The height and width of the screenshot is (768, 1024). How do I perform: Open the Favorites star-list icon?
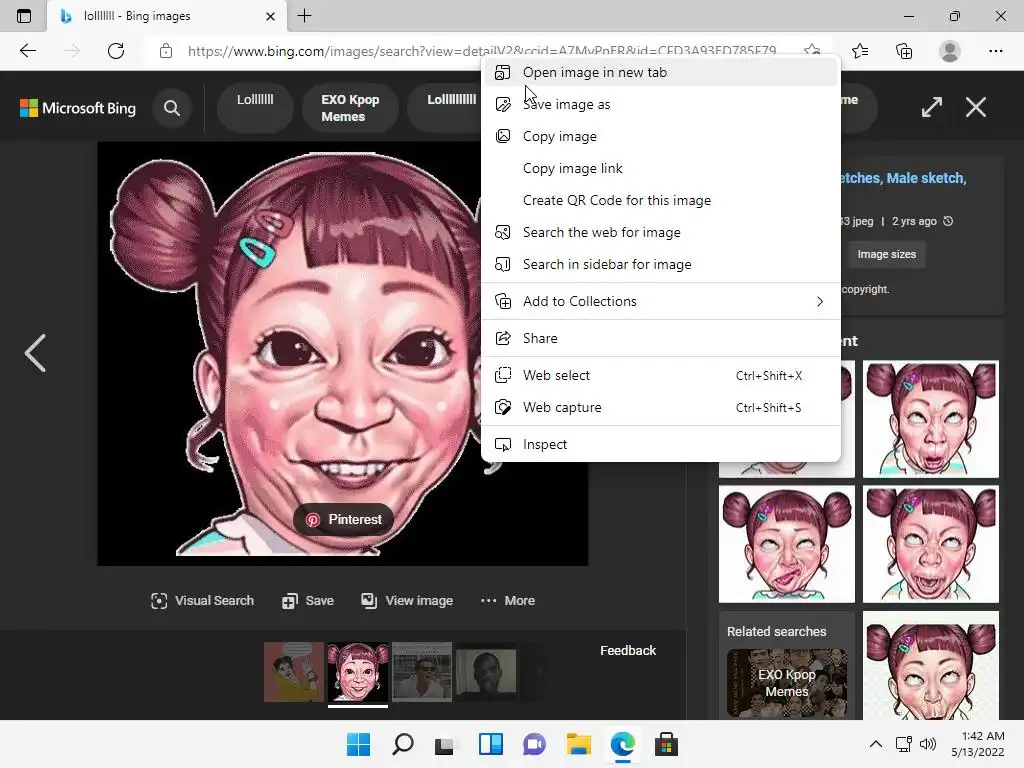pos(860,51)
